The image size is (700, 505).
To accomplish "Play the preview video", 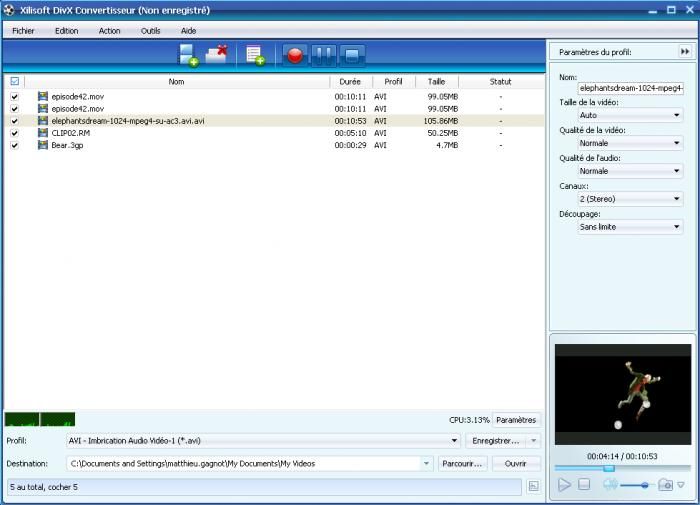I will 564,485.
